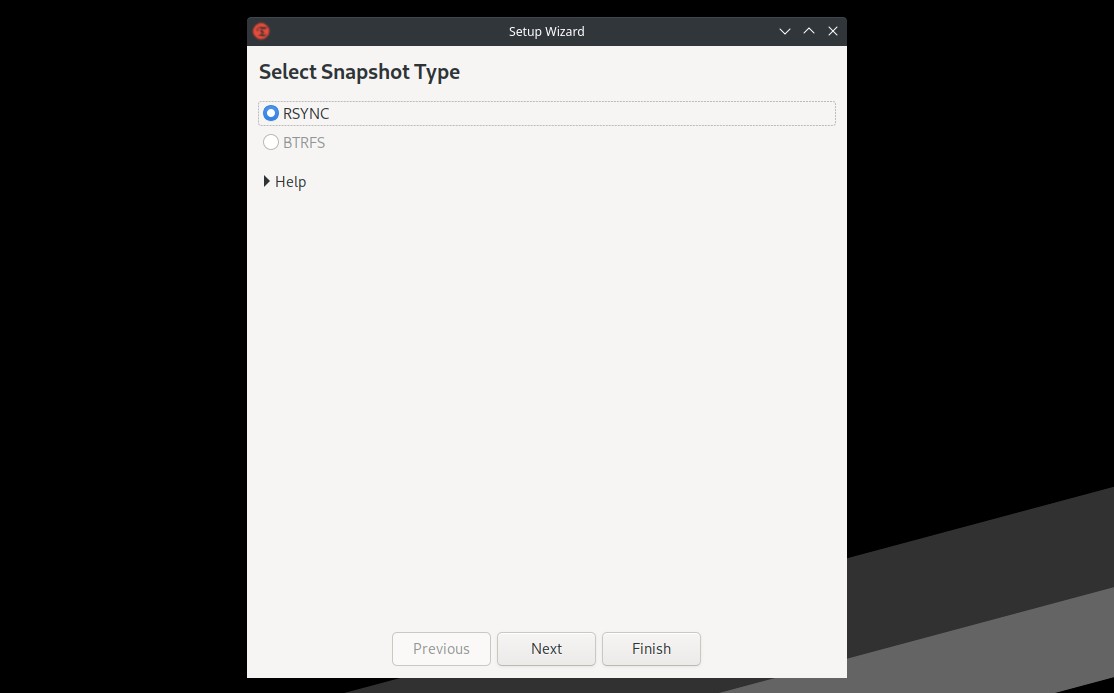Select the RSYNC snapshot type
1114x693 pixels.
click(x=546, y=114)
